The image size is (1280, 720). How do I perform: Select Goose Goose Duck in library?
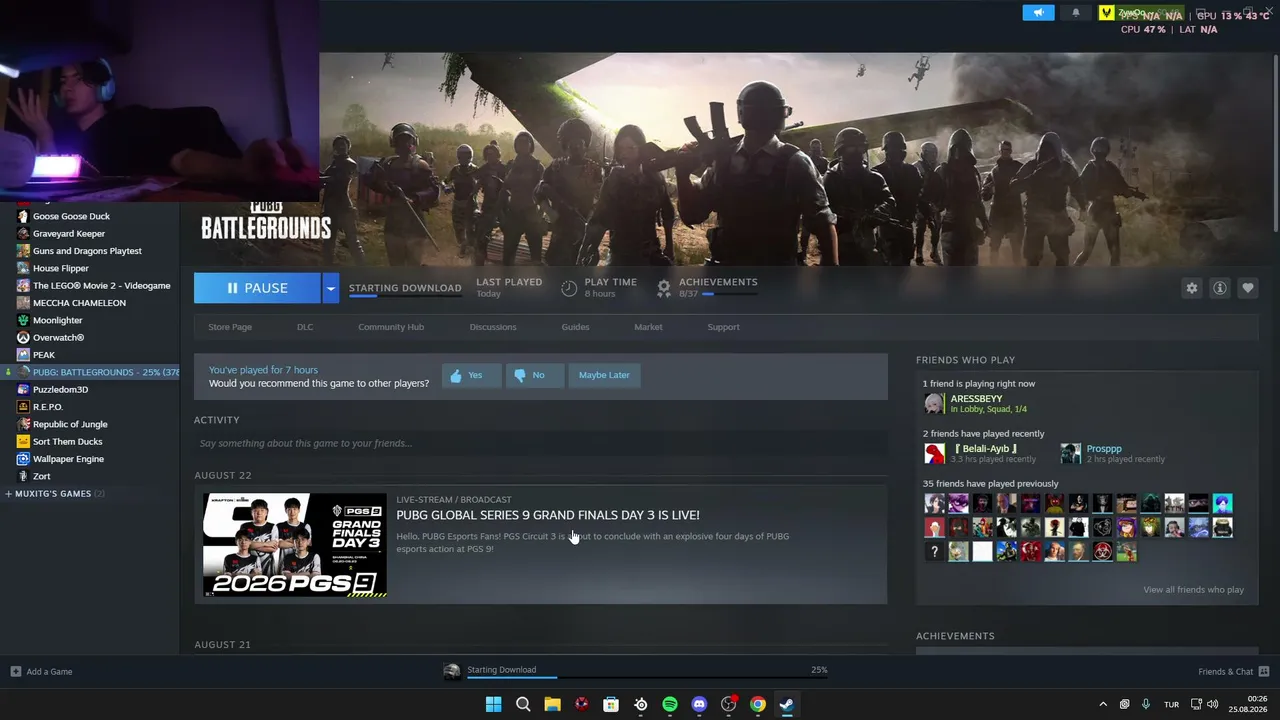[71, 216]
